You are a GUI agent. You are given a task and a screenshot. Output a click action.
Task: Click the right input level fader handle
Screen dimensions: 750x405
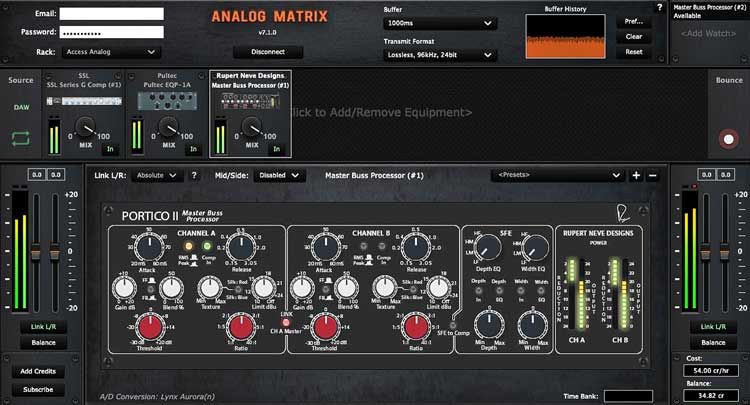55,252
